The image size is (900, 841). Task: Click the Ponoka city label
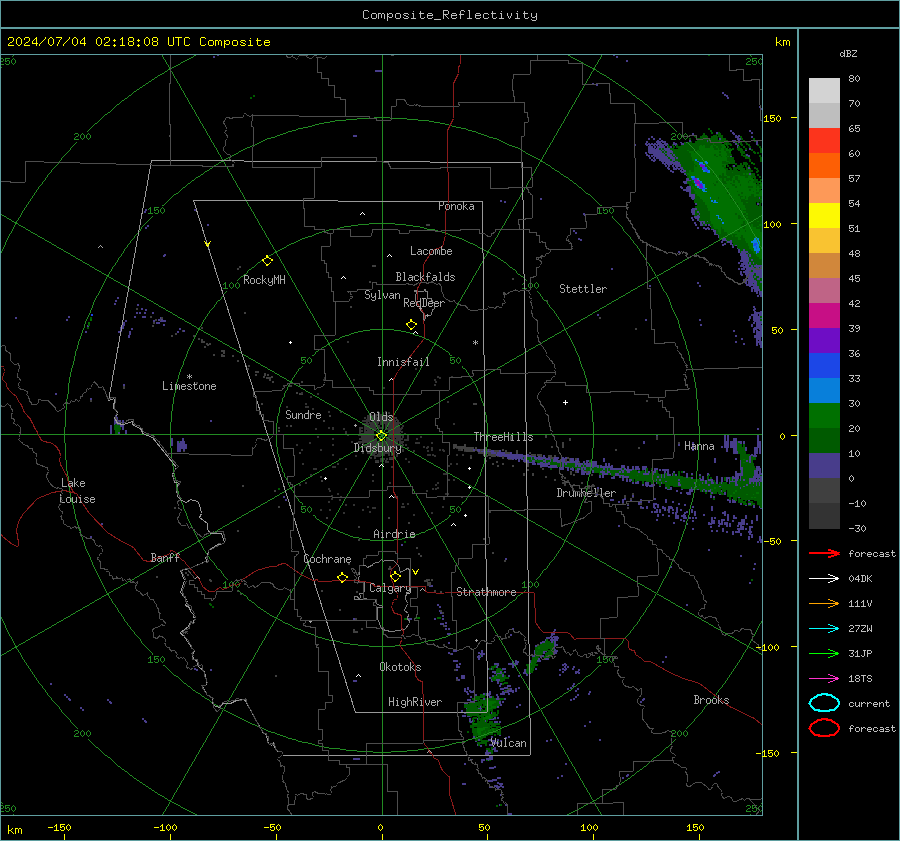pyautogui.click(x=456, y=206)
